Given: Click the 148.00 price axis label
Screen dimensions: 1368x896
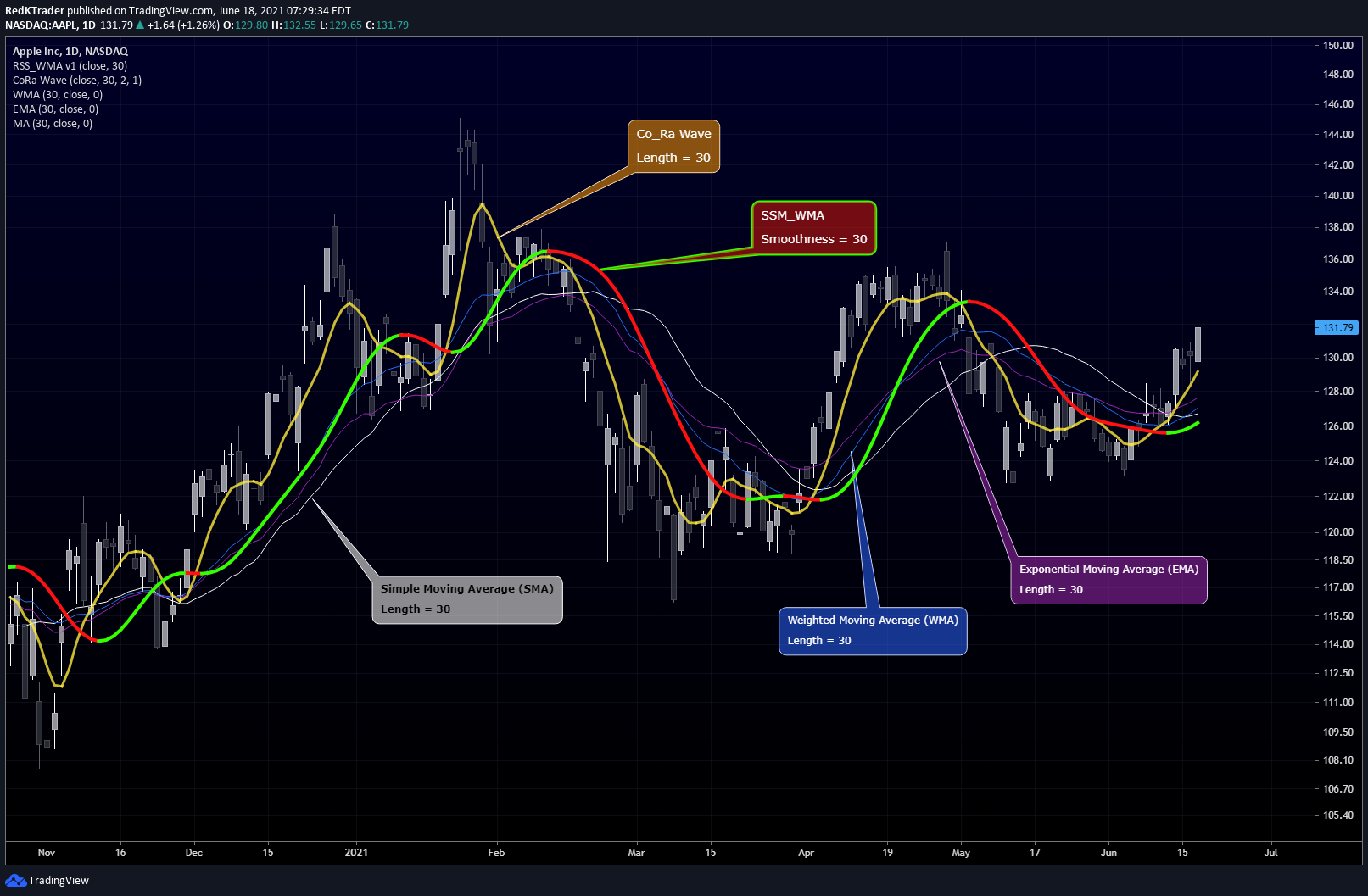Looking at the screenshot, I should coord(1338,75).
